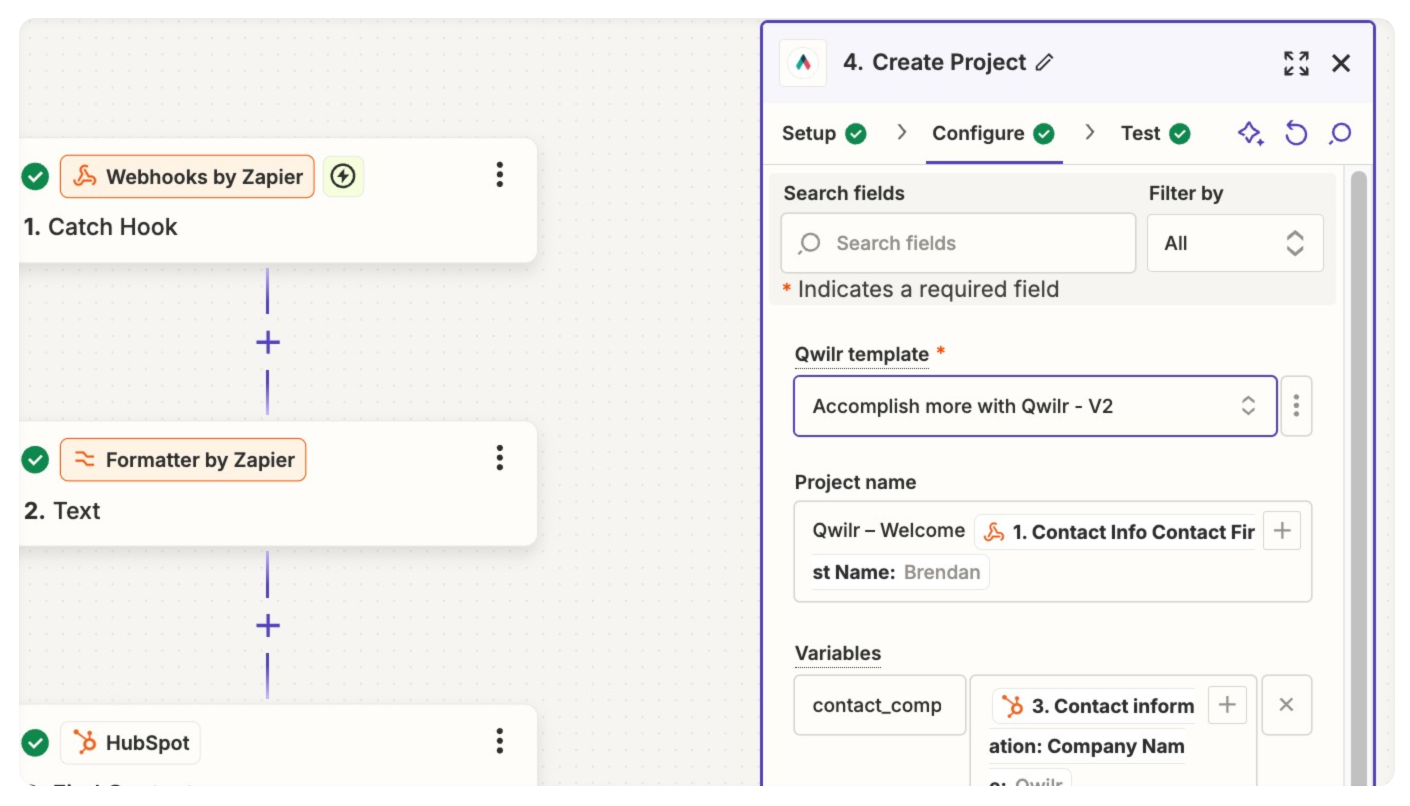Viewport: 1410px width, 806px height.
Task: Click the comment bubble icon in panel
Action: click(1340, 134)
